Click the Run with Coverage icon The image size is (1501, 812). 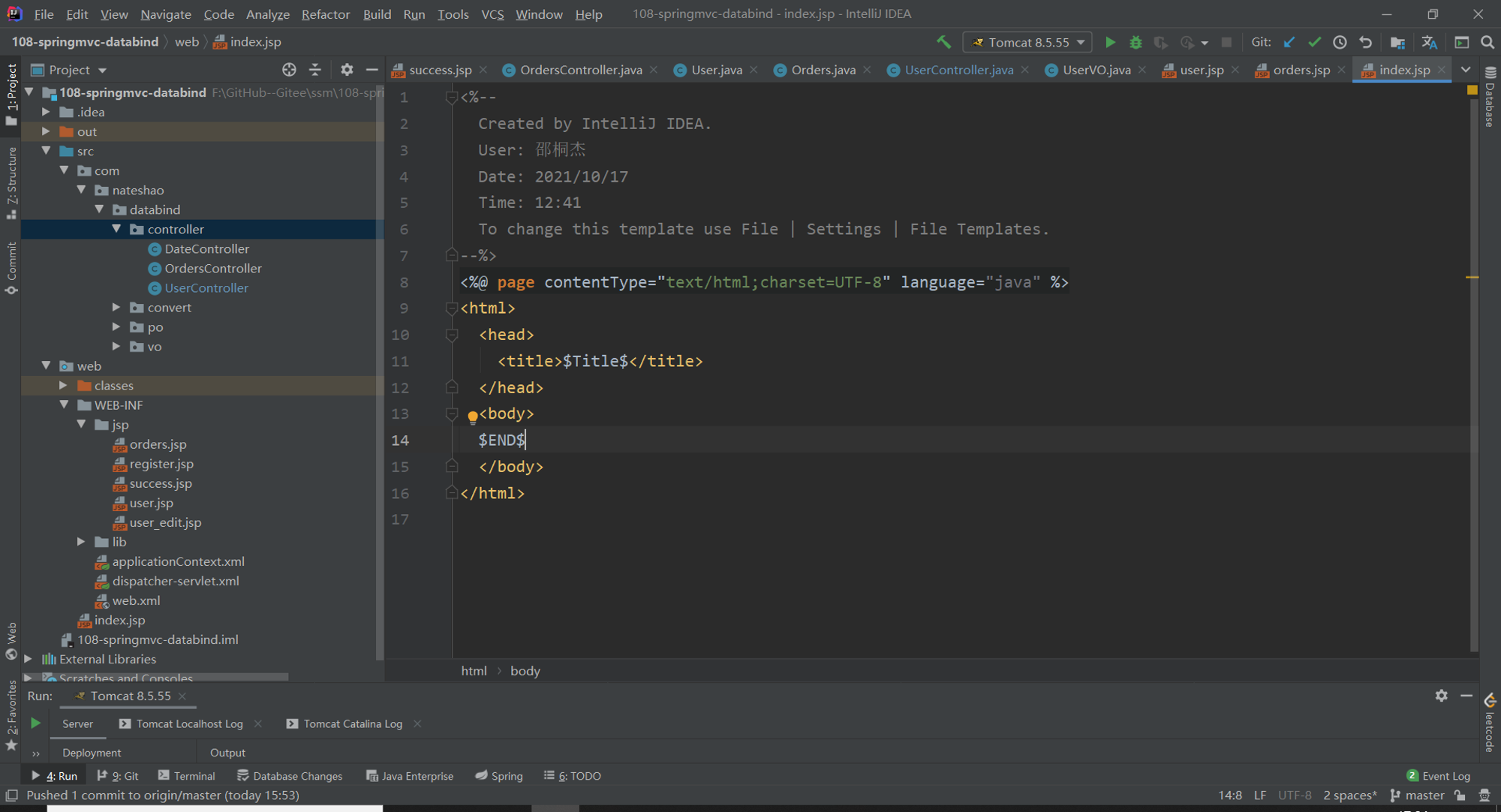[x=1160, y=42]
